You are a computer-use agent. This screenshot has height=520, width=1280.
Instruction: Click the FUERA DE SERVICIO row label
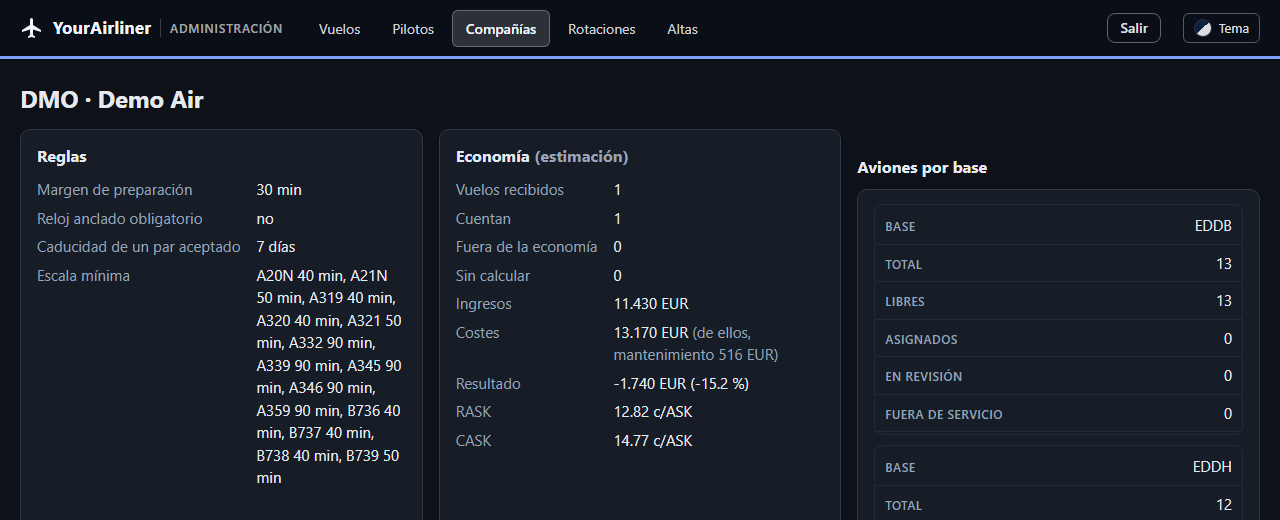pos(944,415)
